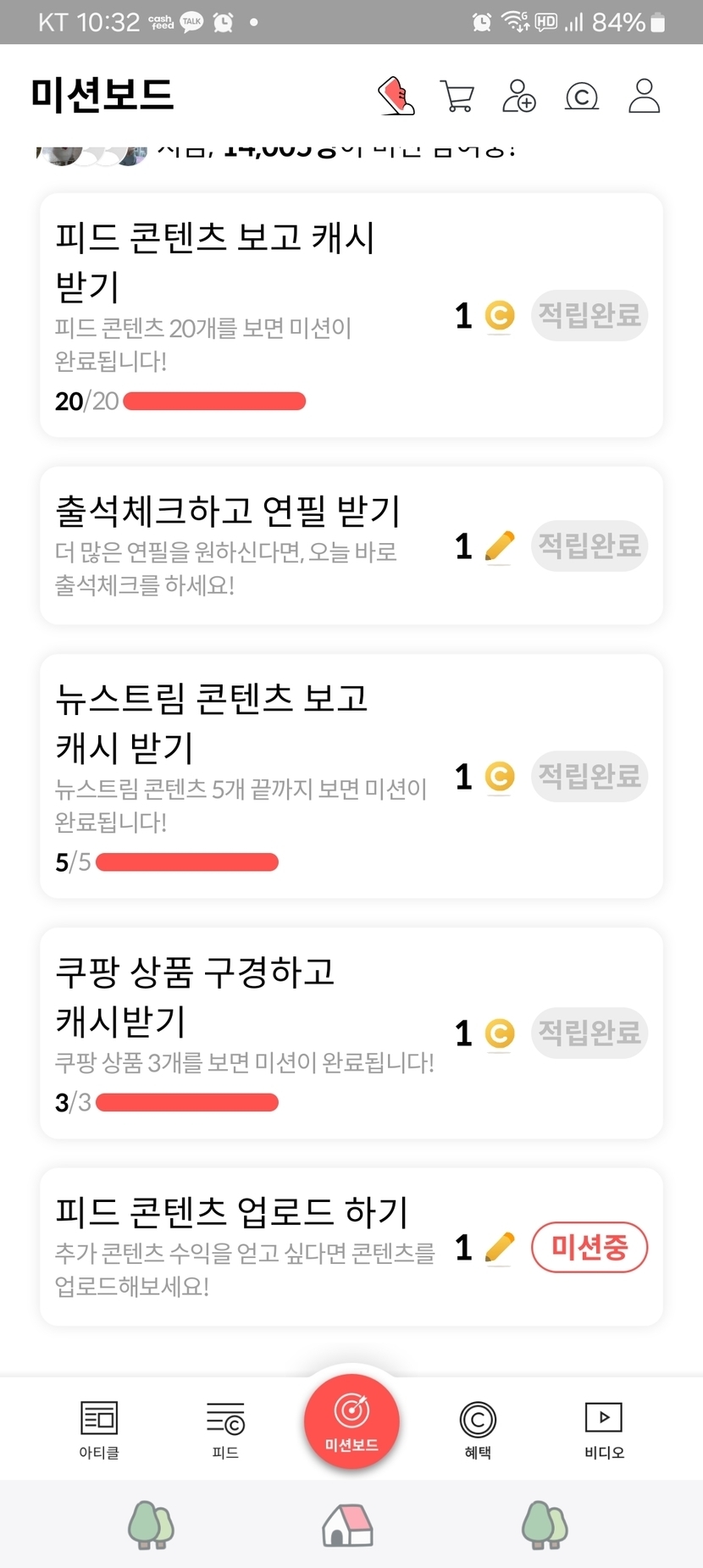
Task: Switch to the 아티클 tab
Action: point(99,1429)
